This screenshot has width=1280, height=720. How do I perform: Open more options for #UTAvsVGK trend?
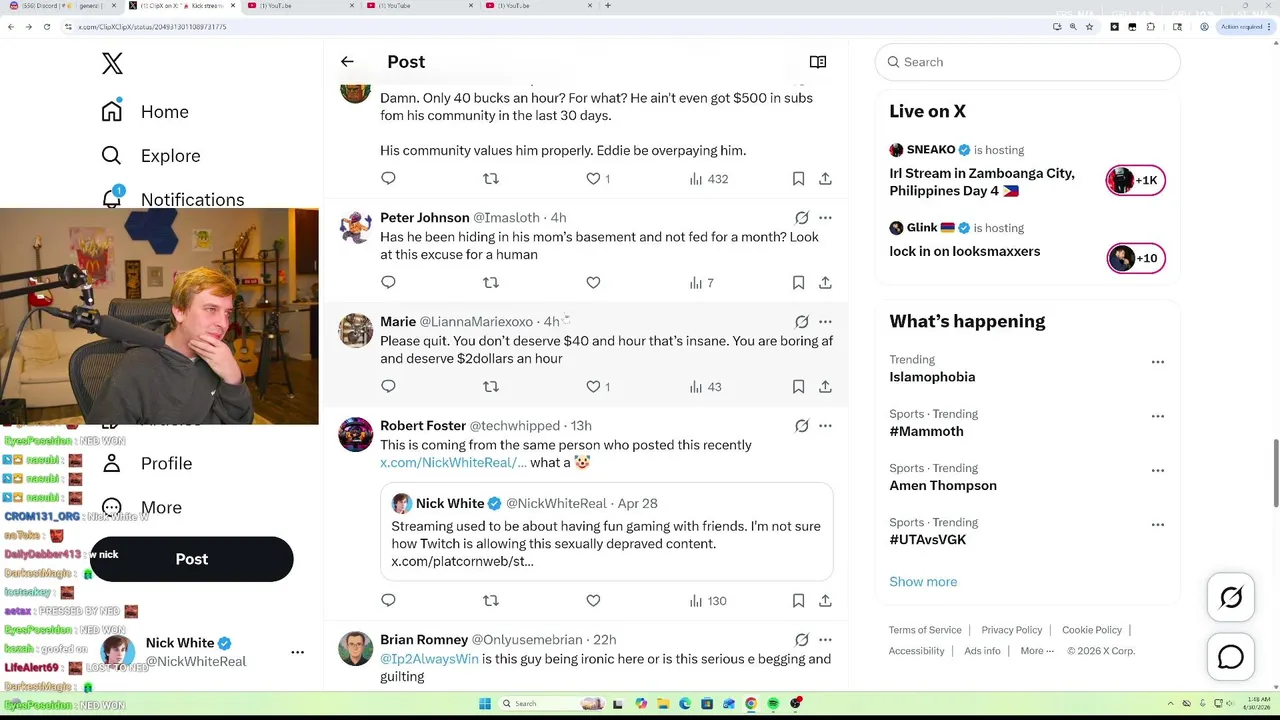coord(1158,524)
